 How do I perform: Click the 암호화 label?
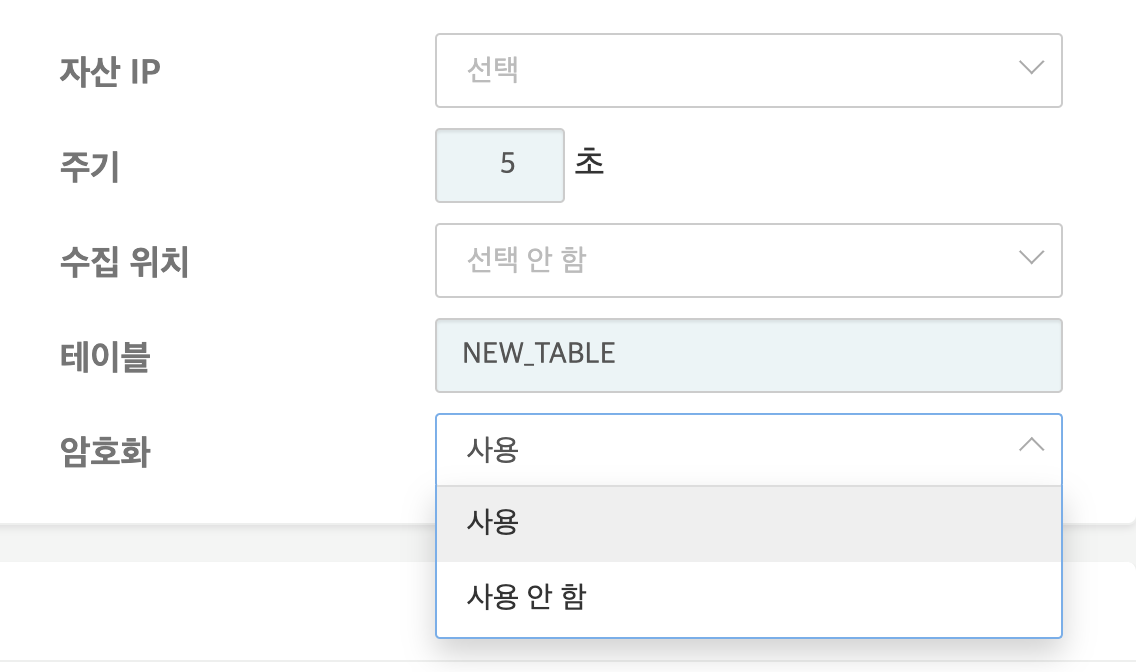(104, 451)
